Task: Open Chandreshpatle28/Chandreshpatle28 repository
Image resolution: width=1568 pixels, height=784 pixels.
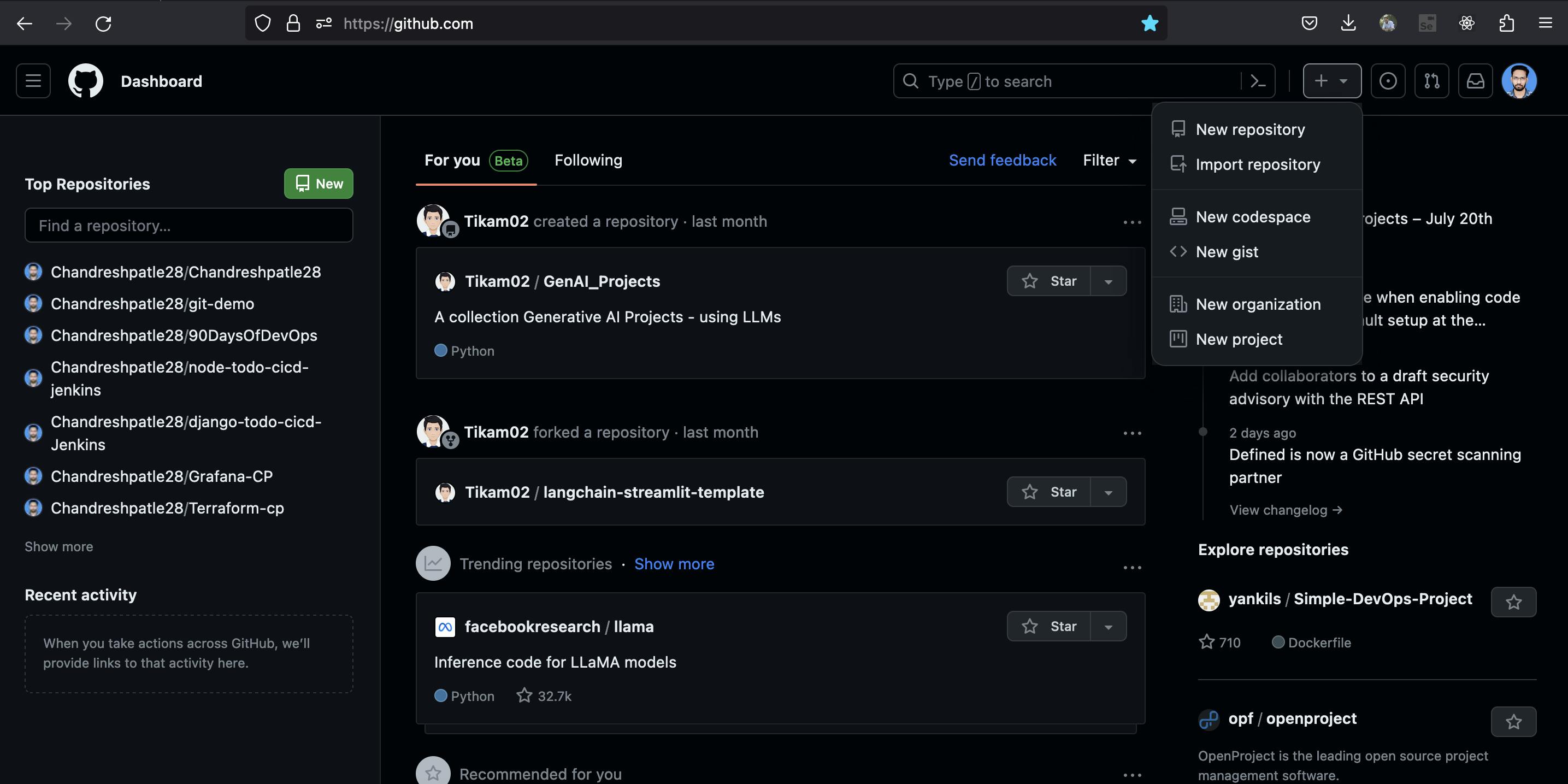Action: pyautogui.click(x=186, y=272)
